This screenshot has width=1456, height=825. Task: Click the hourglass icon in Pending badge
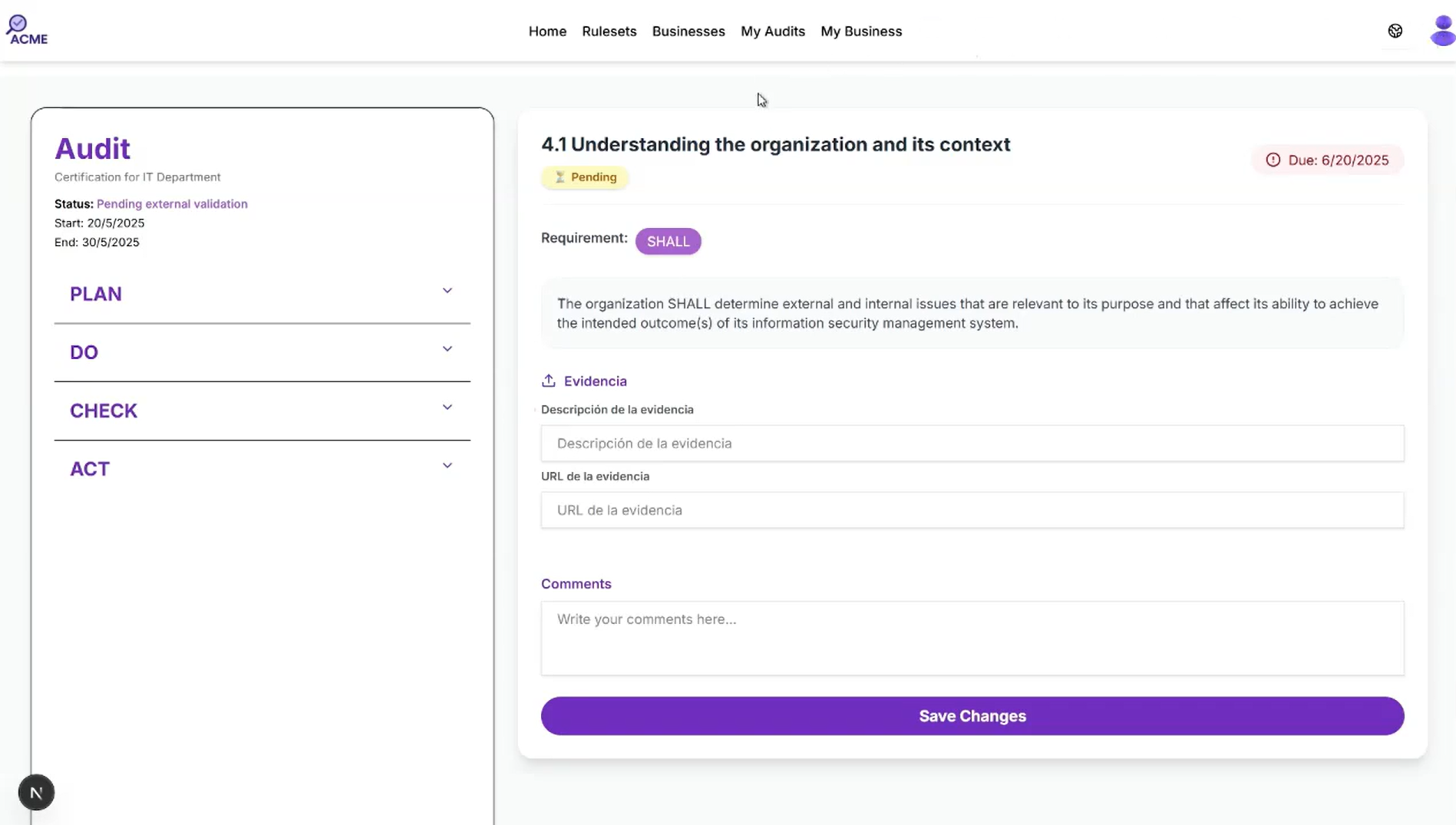[x=560, y=177]
